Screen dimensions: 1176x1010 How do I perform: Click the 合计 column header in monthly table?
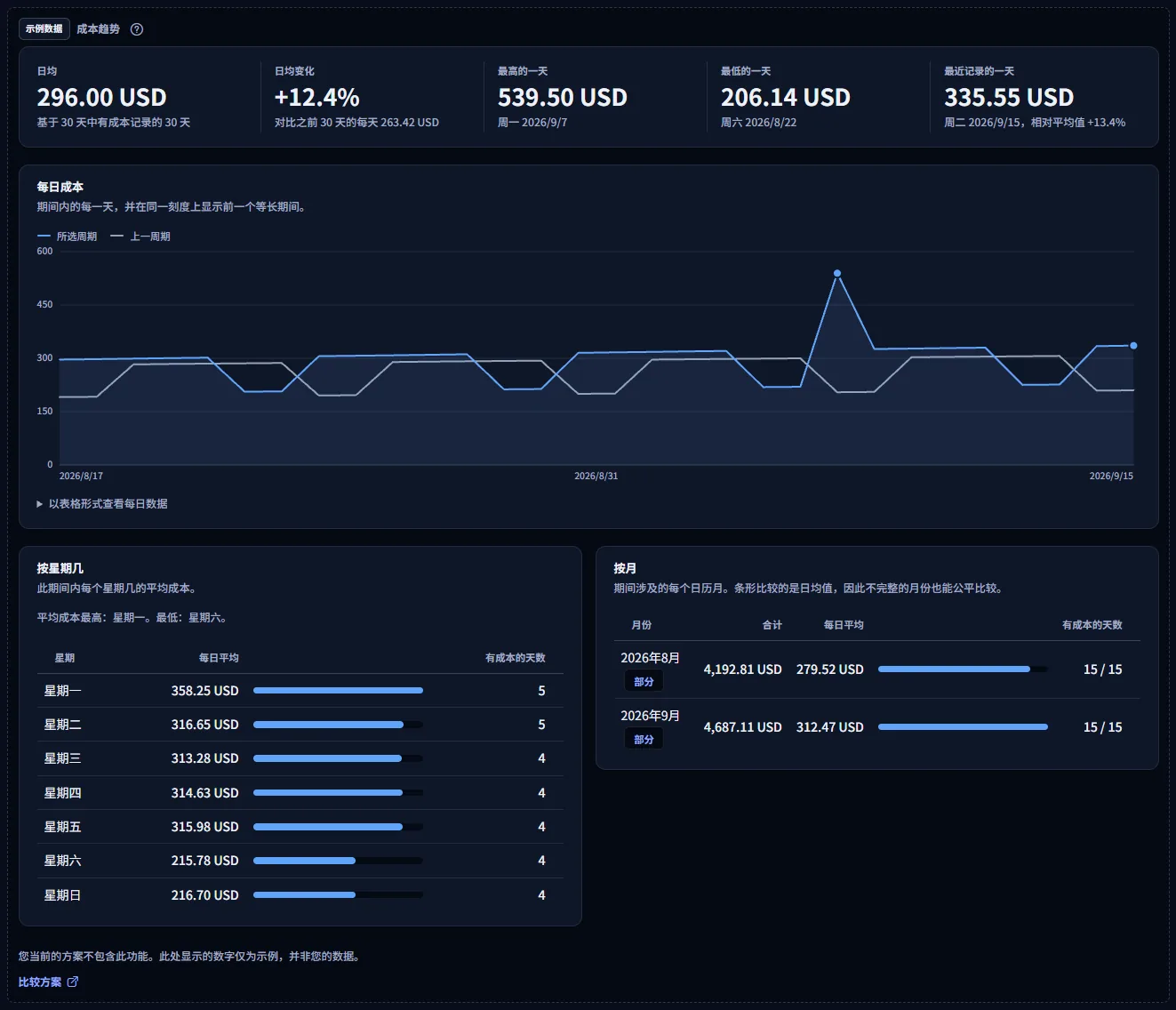point(772,625)
